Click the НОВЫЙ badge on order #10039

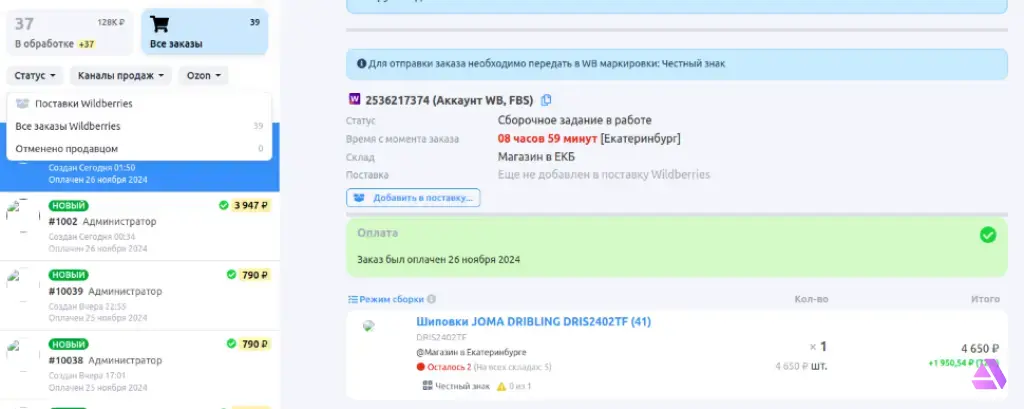coord(68,275)
